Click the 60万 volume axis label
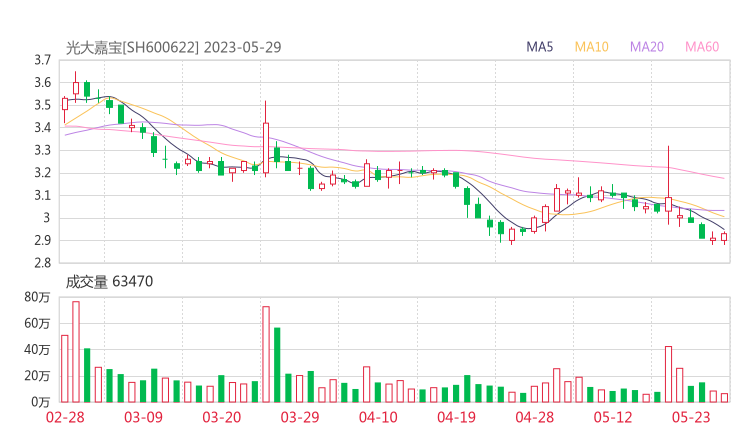740x440 pixels. click(x=37, y=323)
